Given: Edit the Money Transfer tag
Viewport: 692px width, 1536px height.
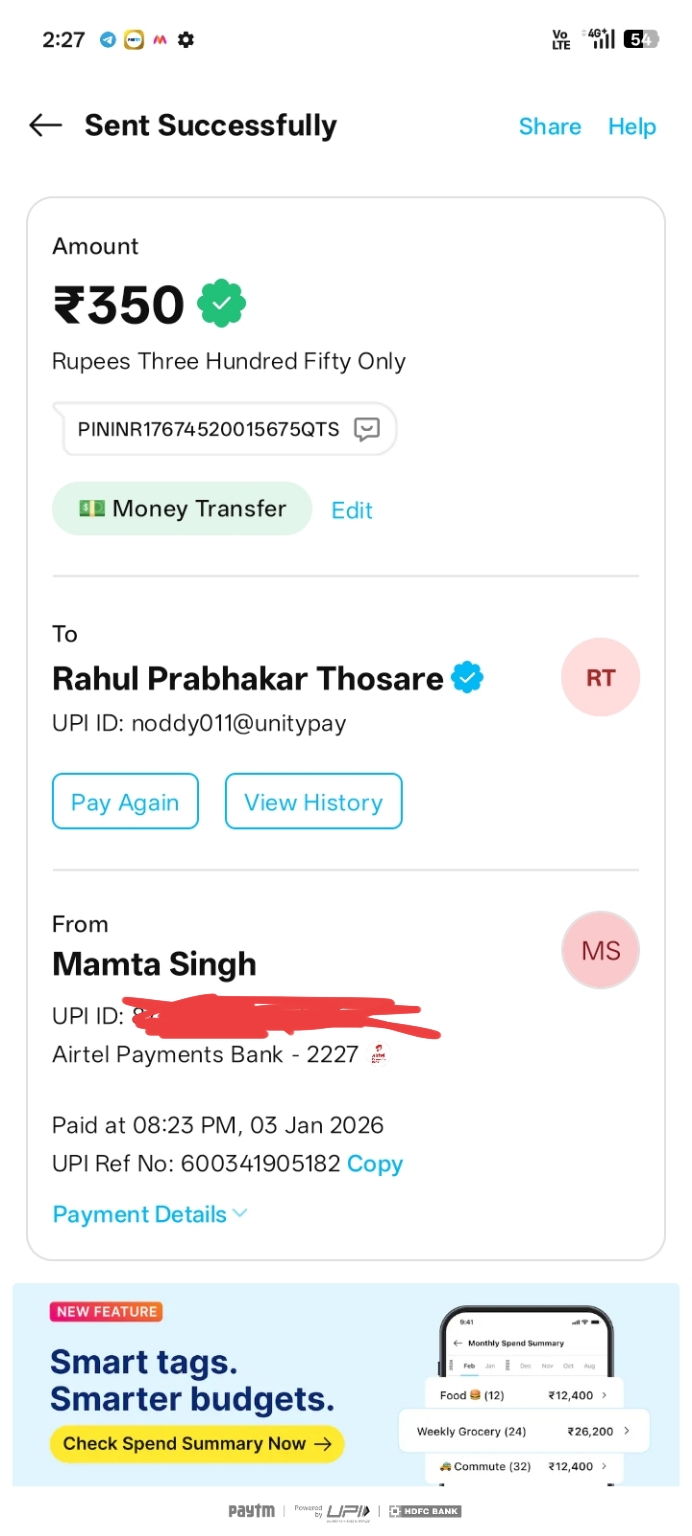Looking at the screenshot, I should [x=352, y=510].
